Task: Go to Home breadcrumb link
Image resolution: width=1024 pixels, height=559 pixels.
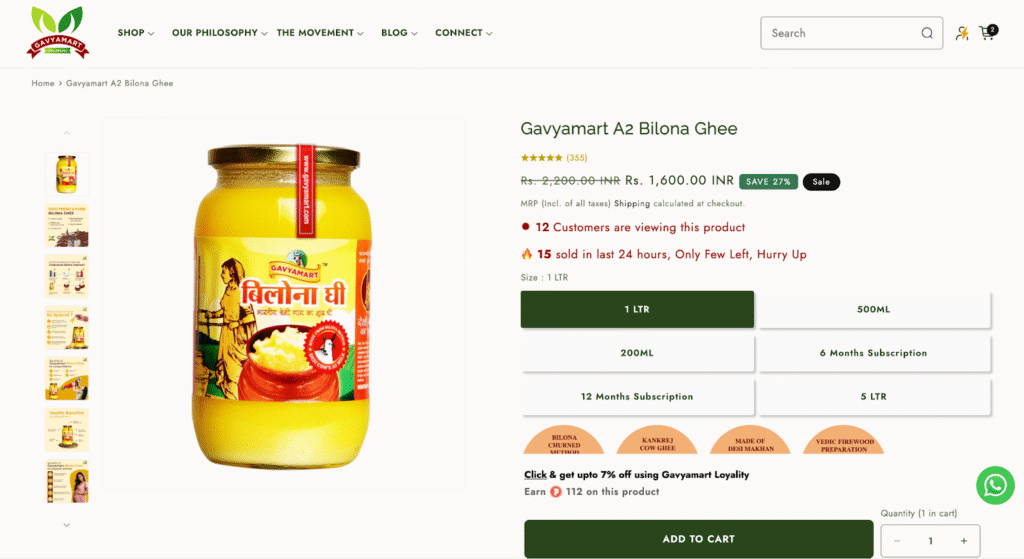Action: pos(43,84)
